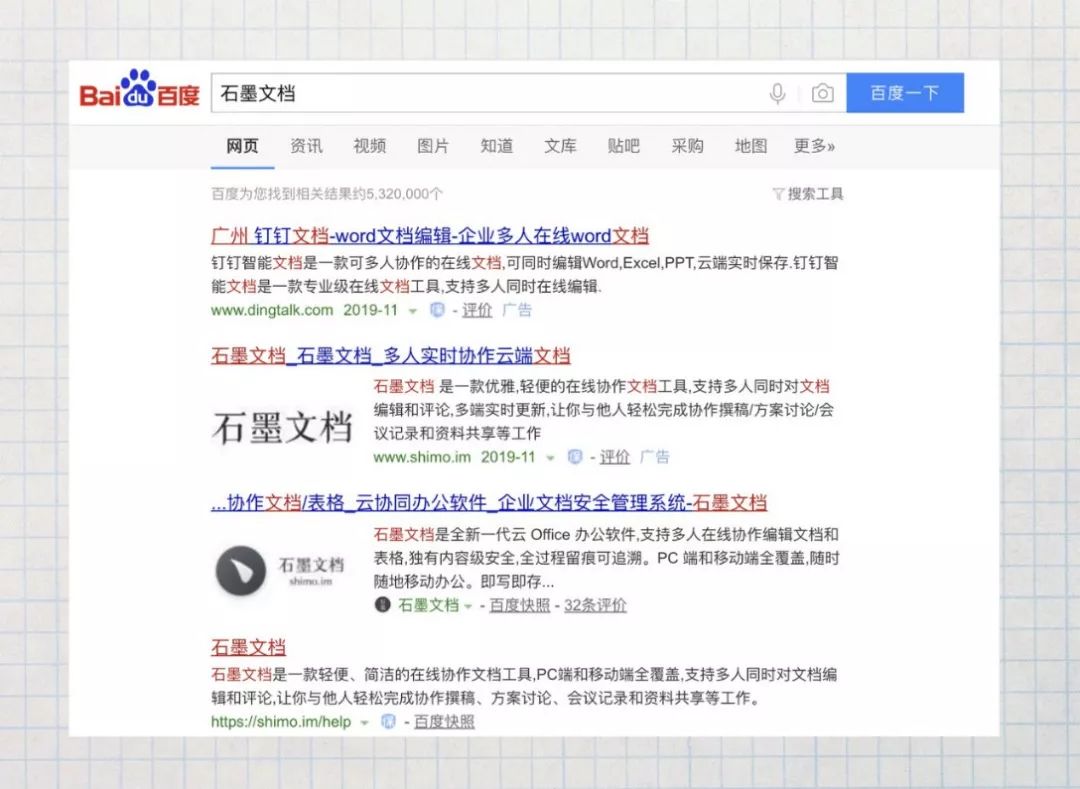The width and height of the screenshot is (1080, 789).
Task: Click inside the search input containing 石墨文档
Action: click(x=400, y=92)
